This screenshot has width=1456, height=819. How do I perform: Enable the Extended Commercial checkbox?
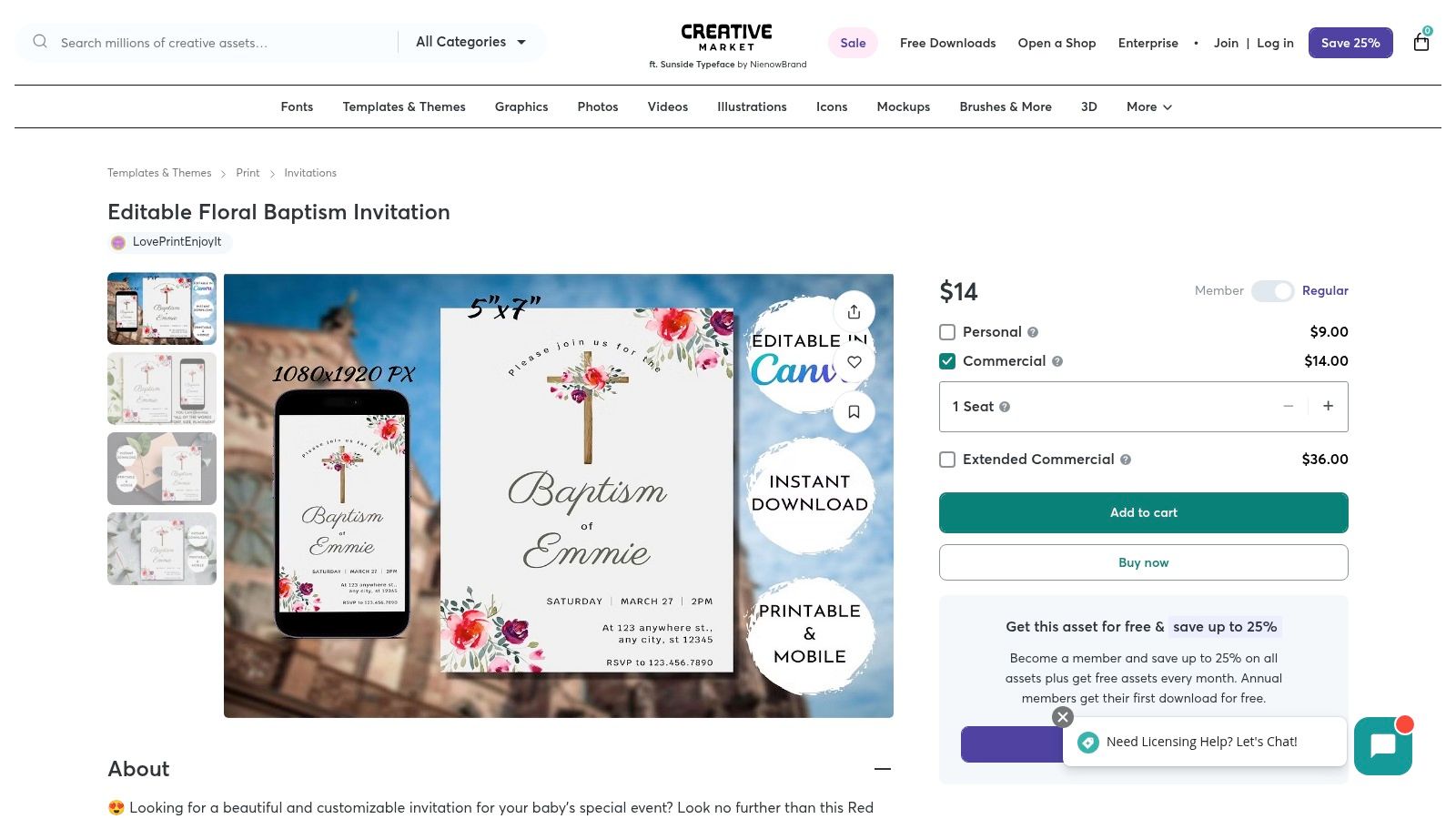(x=947, y=460)
